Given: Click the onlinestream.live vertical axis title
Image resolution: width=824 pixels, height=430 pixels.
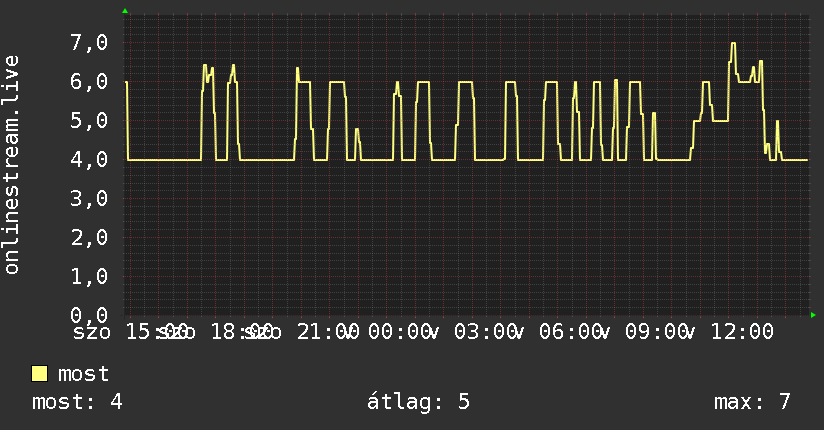Looking at the screenshot, I should coord(11,165).
